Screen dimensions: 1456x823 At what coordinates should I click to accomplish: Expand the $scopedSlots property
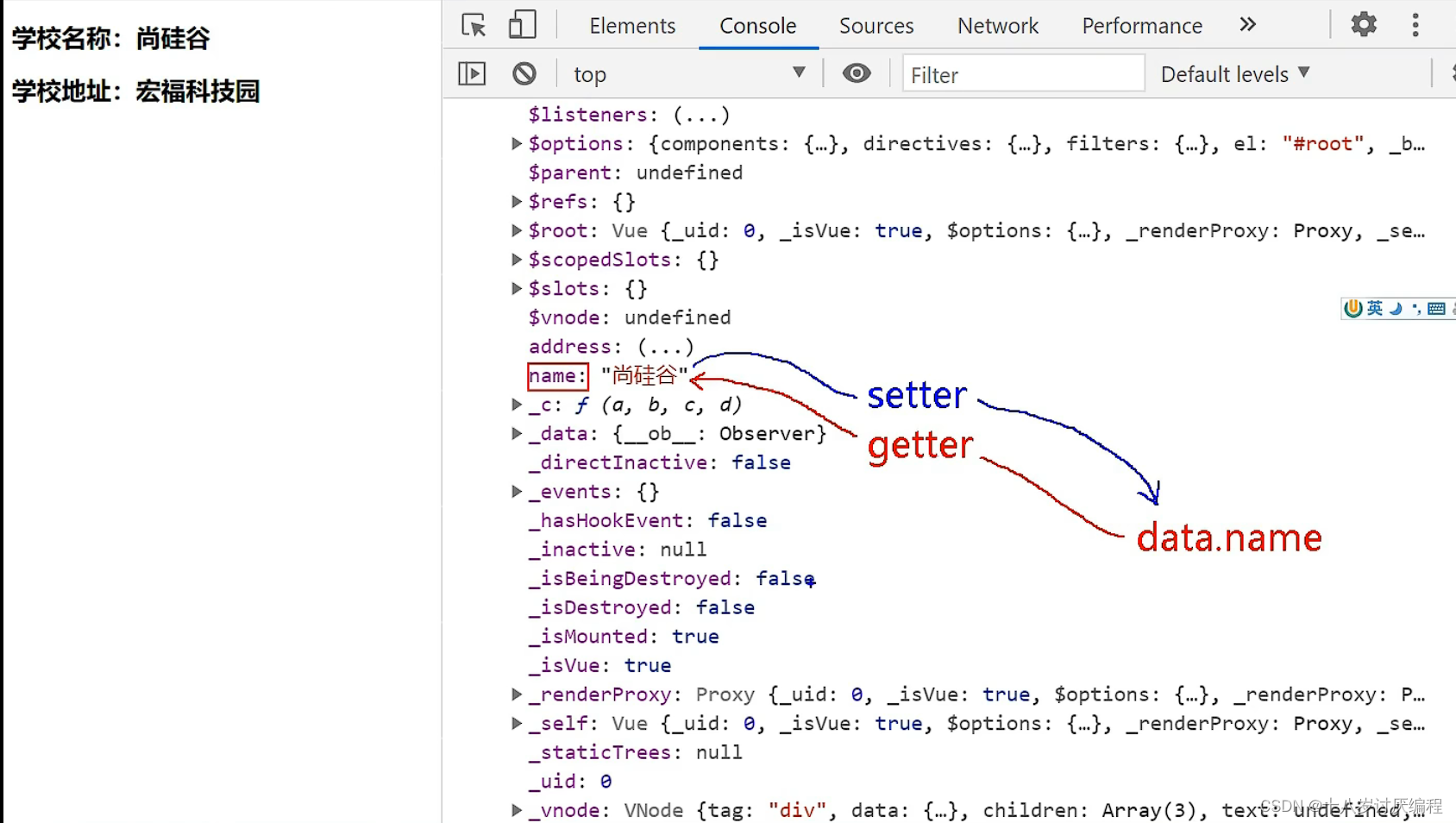tap(516, 259)
